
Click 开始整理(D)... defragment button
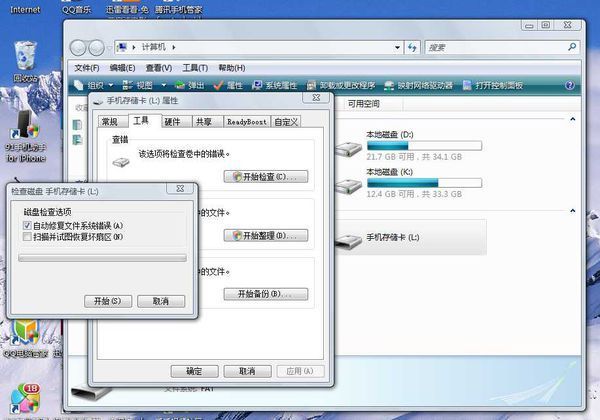265,235
